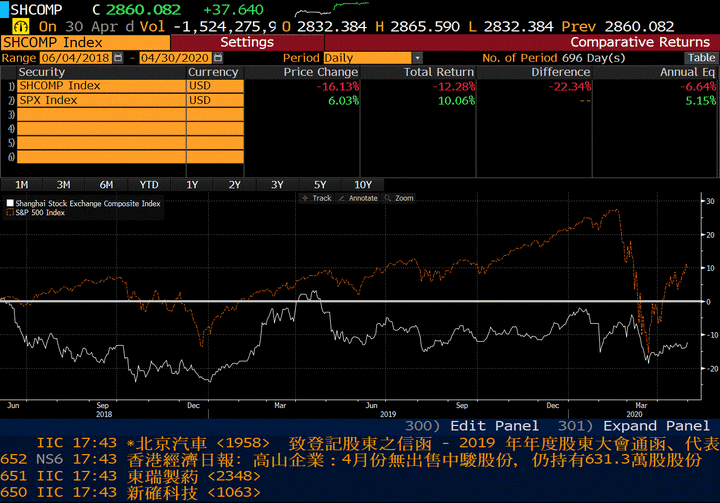Click start date field 06/04/2018
Image resolution: width=720 pixels, height=503 pixels.
75,58
